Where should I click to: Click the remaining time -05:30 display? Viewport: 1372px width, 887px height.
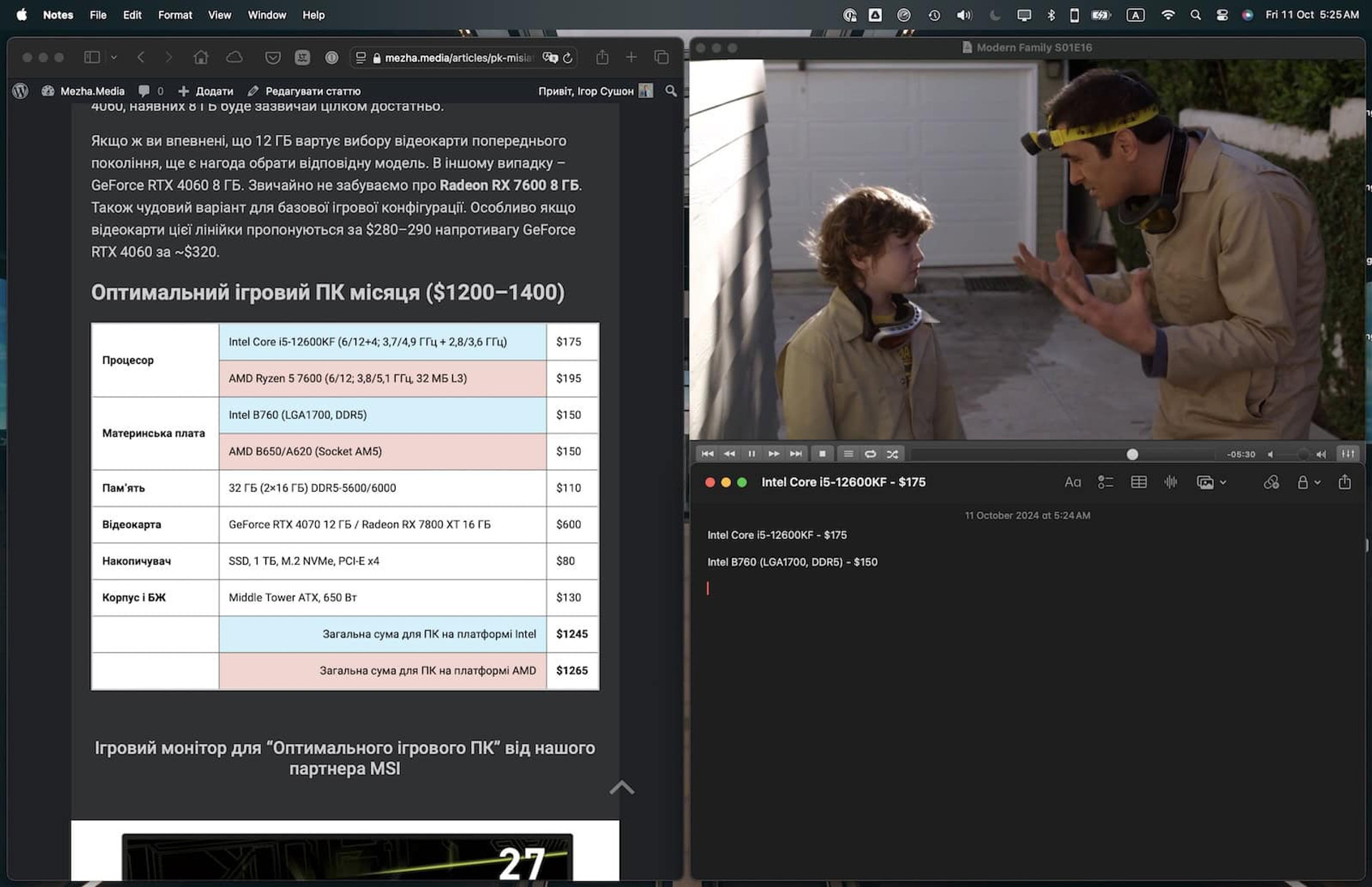[1241, 455]
